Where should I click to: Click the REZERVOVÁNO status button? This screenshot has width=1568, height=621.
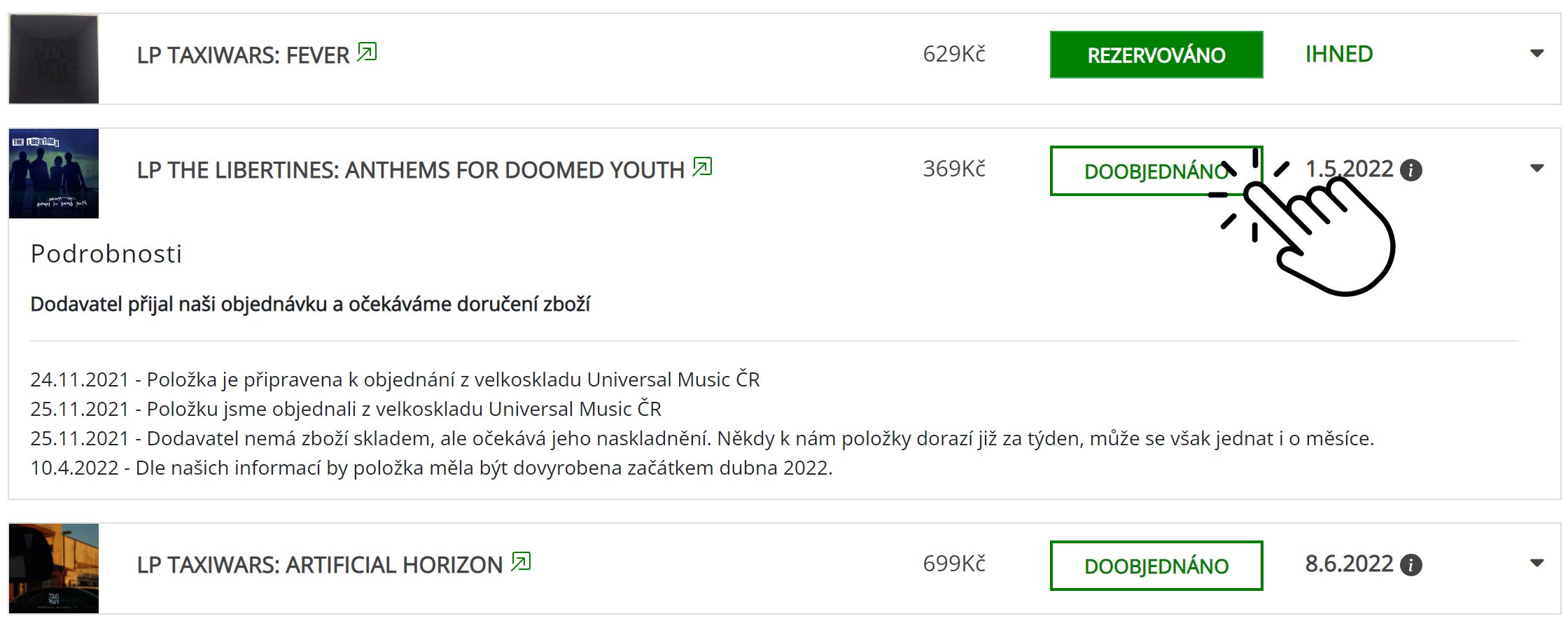tap(1156, 55)
